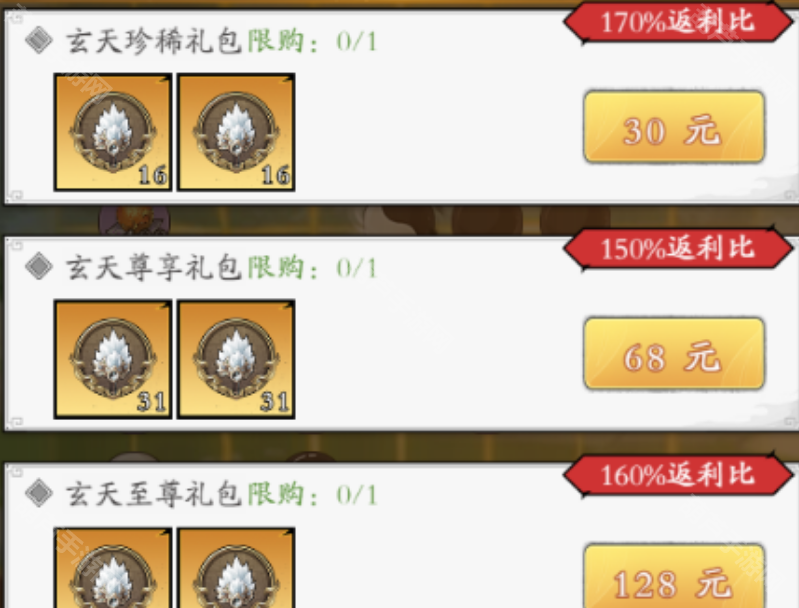Image resolution: width=799 pixels, height=608 pixels.
Task: Select second reward item in 玄天尊享礼包
Action: pos(236,359)
